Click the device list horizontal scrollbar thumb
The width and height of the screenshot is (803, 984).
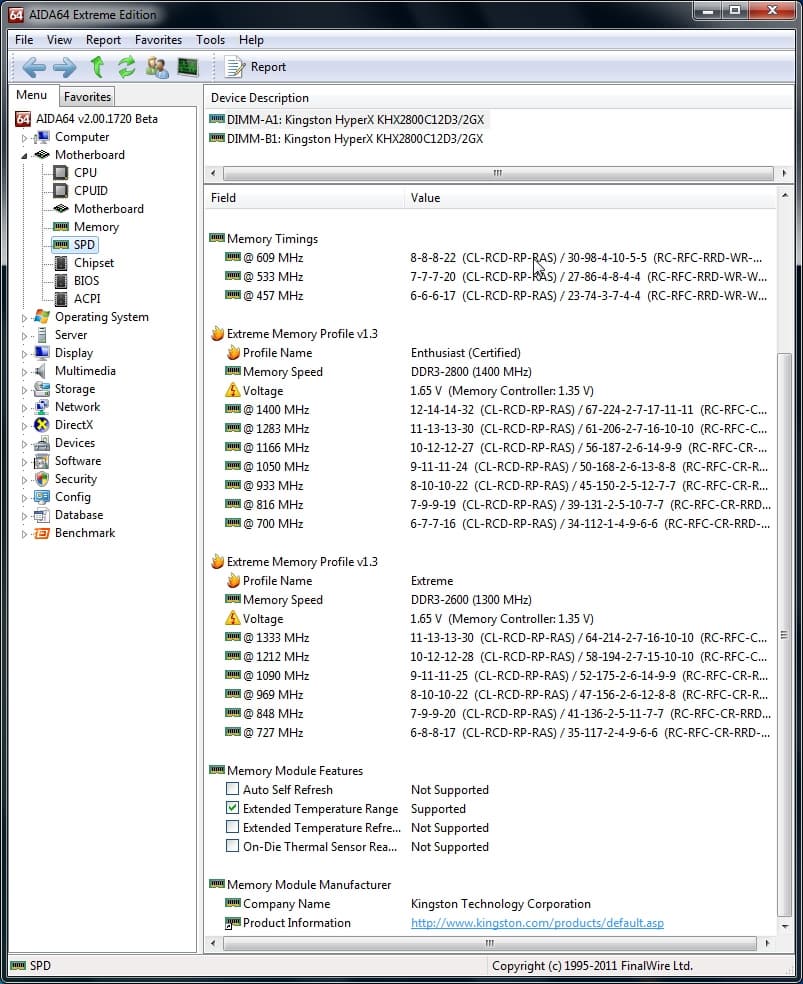[497, 173]
